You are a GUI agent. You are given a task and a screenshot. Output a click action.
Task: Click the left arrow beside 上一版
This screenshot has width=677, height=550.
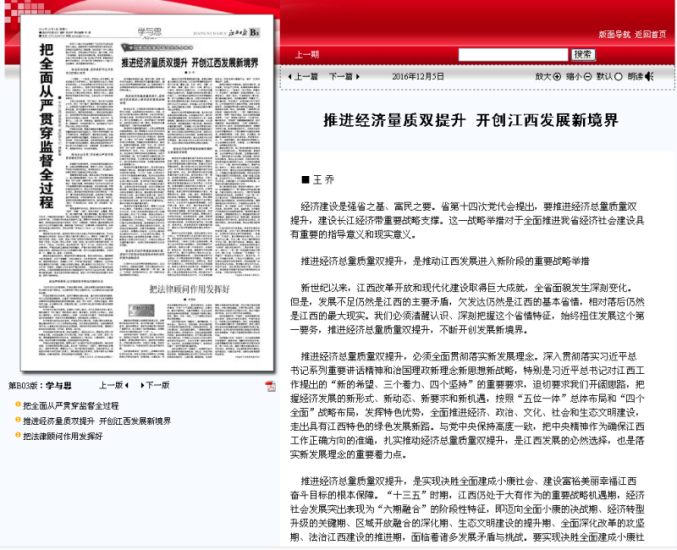[x=125, y=385]
